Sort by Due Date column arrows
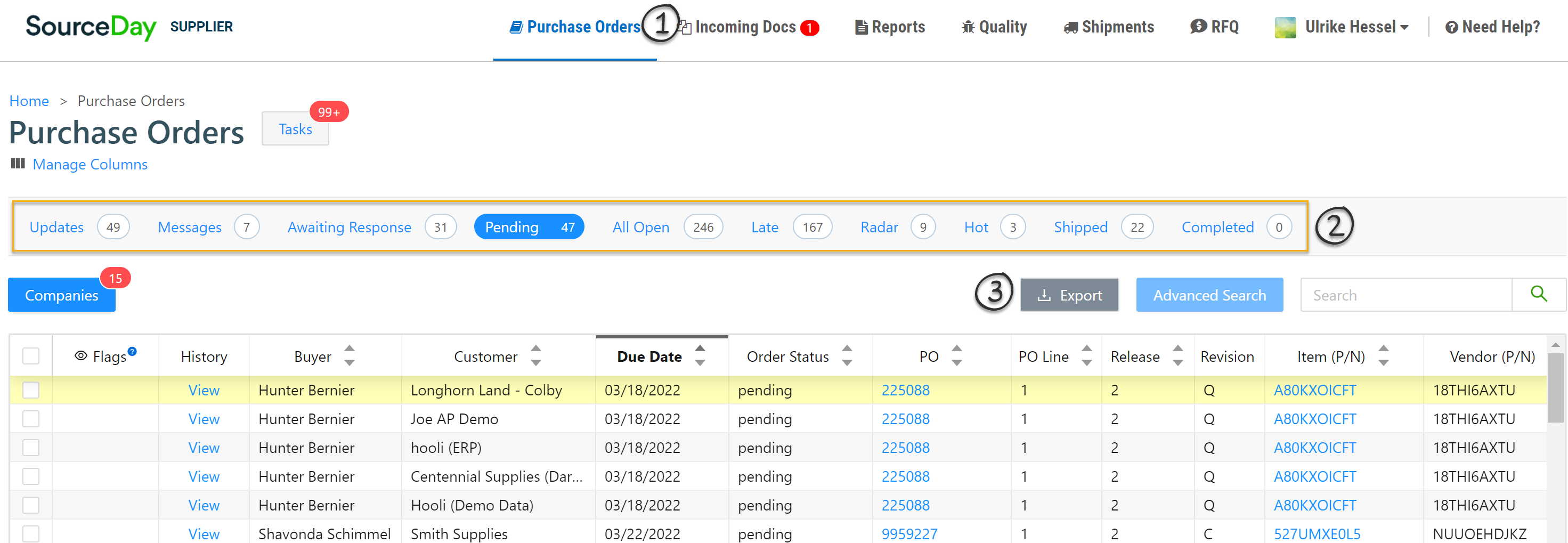This screenshot has height=543, width=1568. coord(700,355)
